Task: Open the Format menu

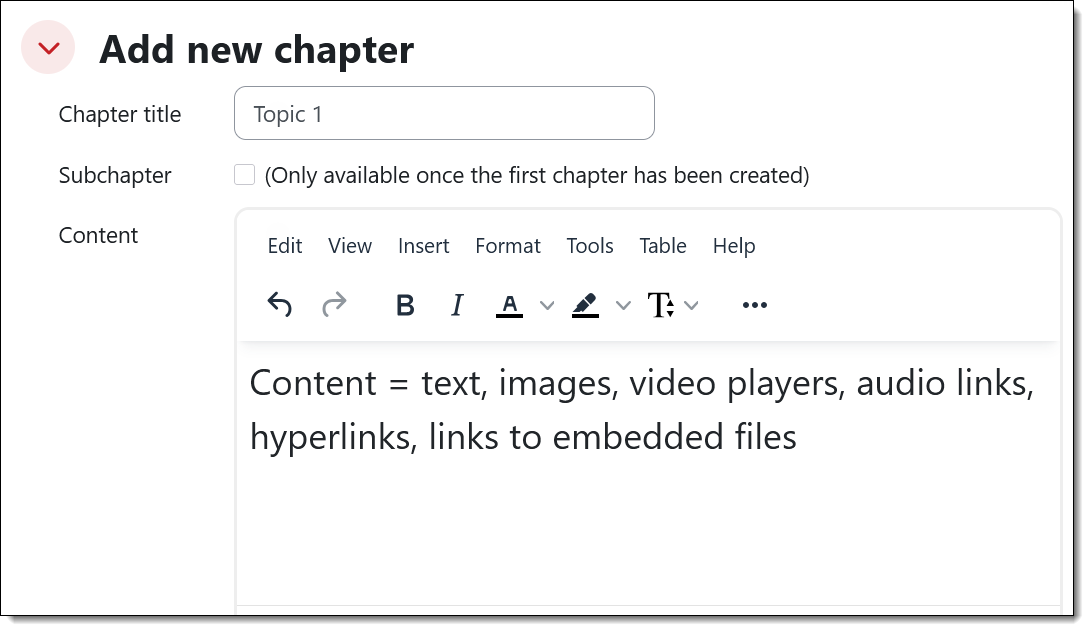Action: point(508,246)
